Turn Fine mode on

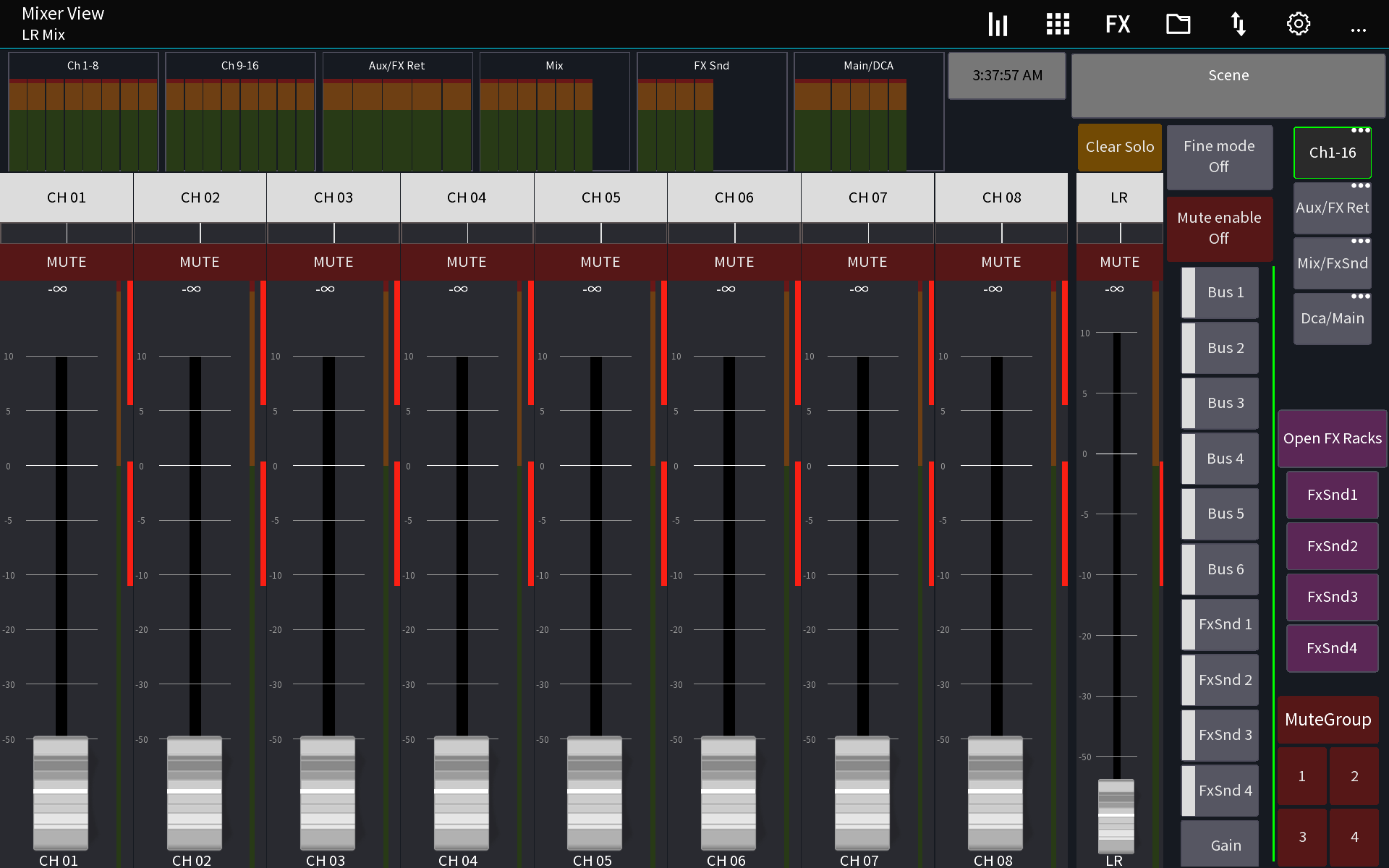(1219, 157)
